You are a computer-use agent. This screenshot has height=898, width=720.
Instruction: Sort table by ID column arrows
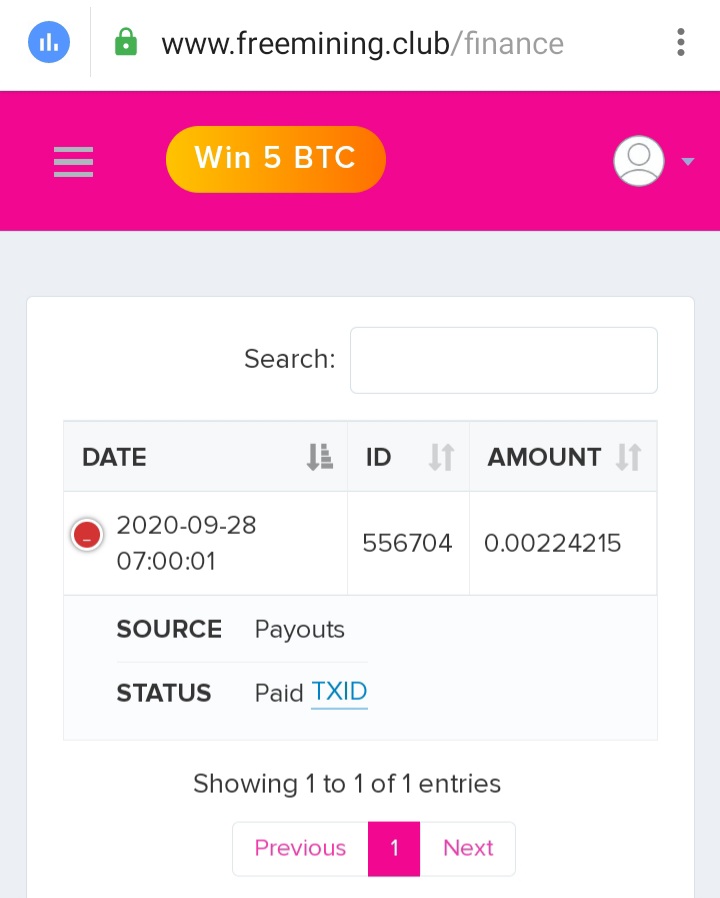(x=442, y=457)
